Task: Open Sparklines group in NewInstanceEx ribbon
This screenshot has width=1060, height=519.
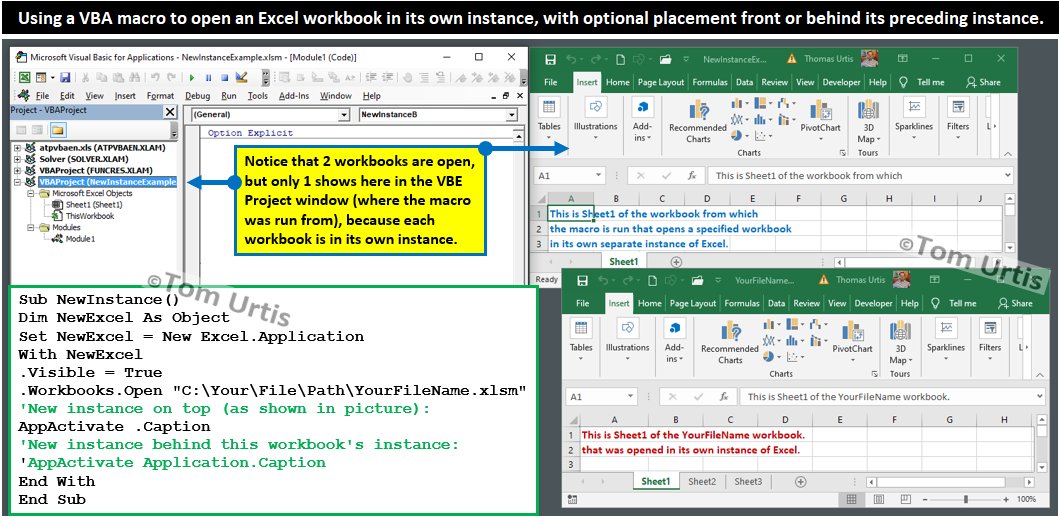Action: (913, 120)
